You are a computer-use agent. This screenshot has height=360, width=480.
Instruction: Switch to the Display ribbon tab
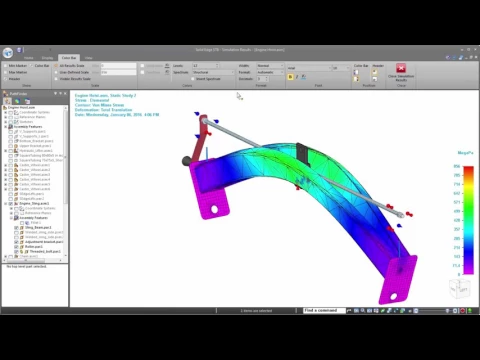click(x=47, y=58)
